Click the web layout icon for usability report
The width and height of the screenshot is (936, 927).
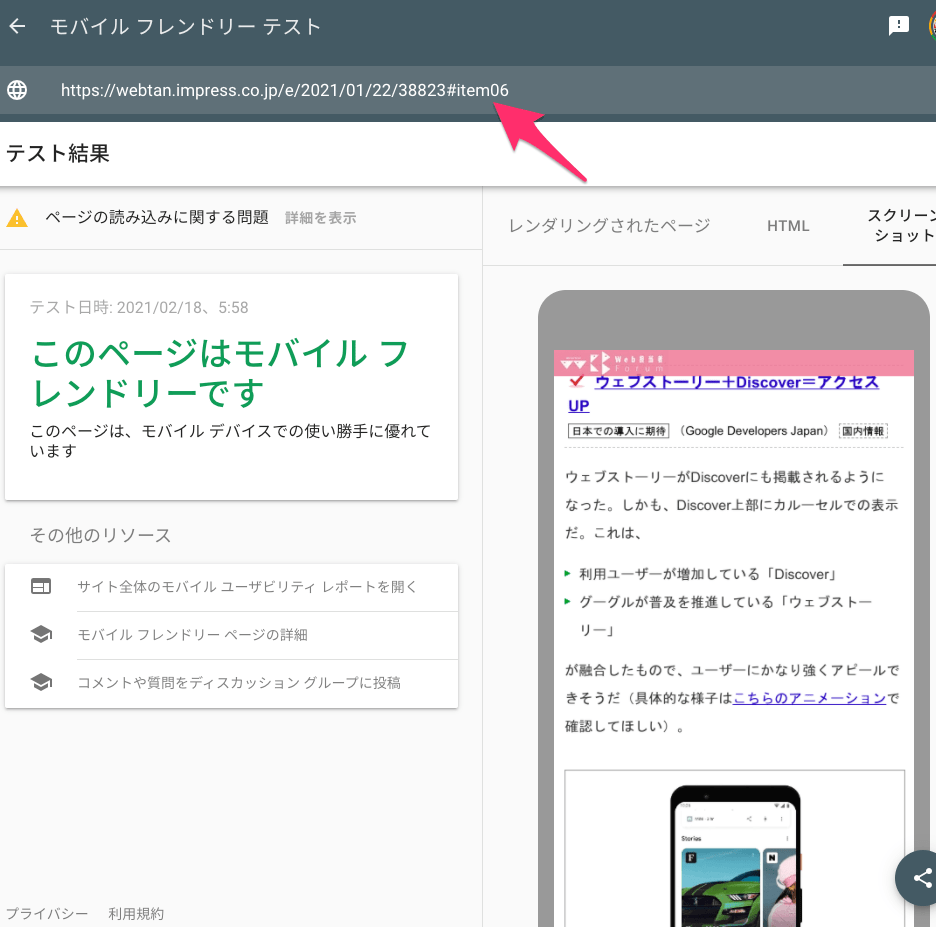pos(41,586)
